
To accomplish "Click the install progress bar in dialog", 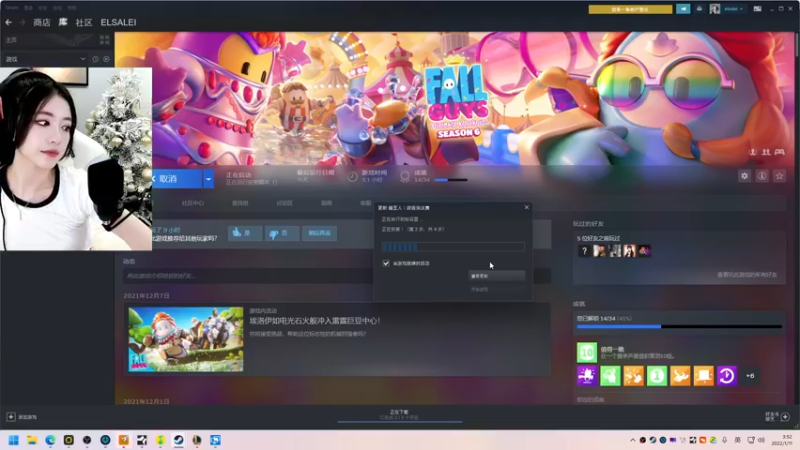I will point(453,247).
